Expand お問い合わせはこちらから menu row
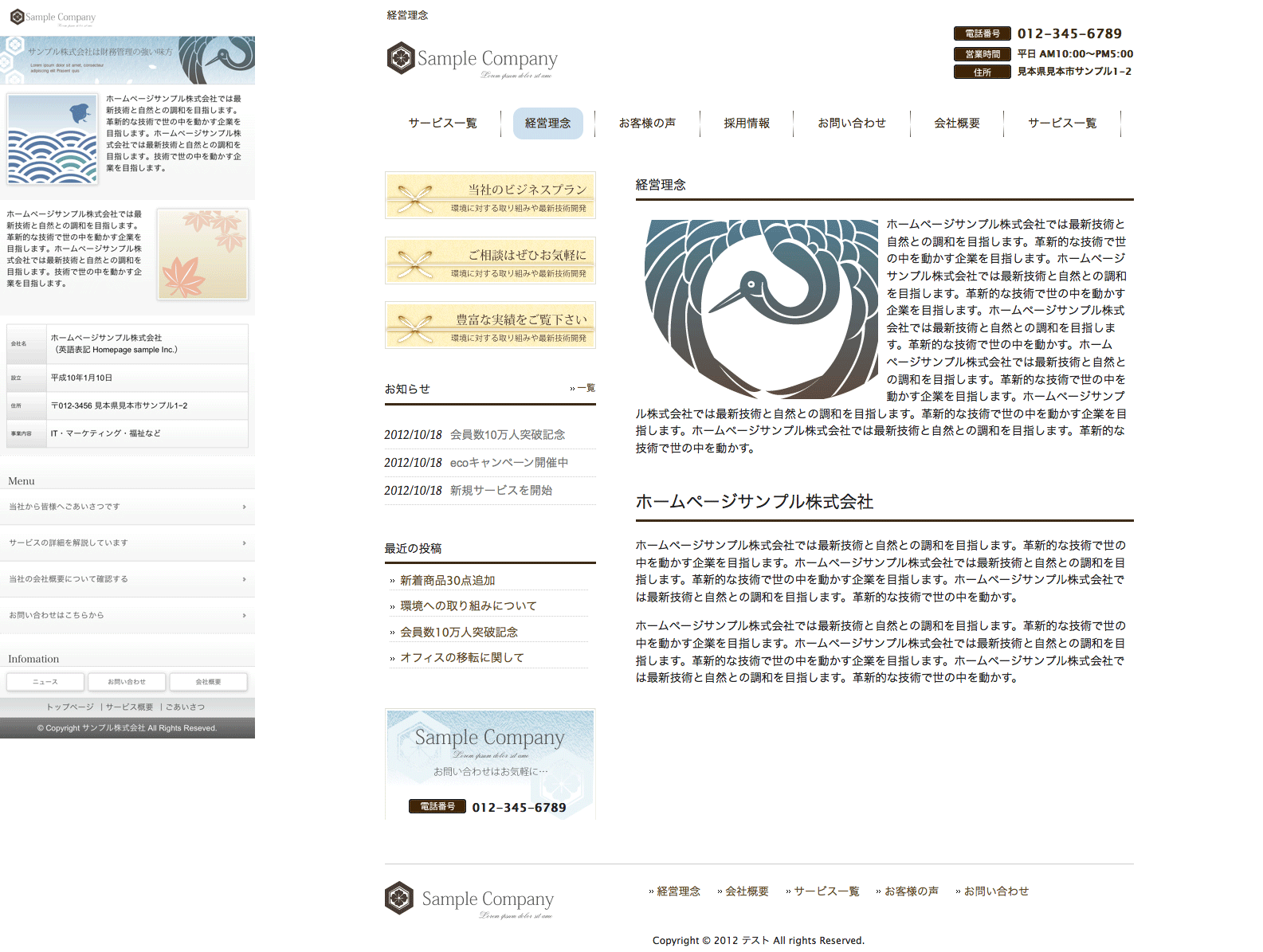This screenshot has width=1263, height=952. pos(127,616)
